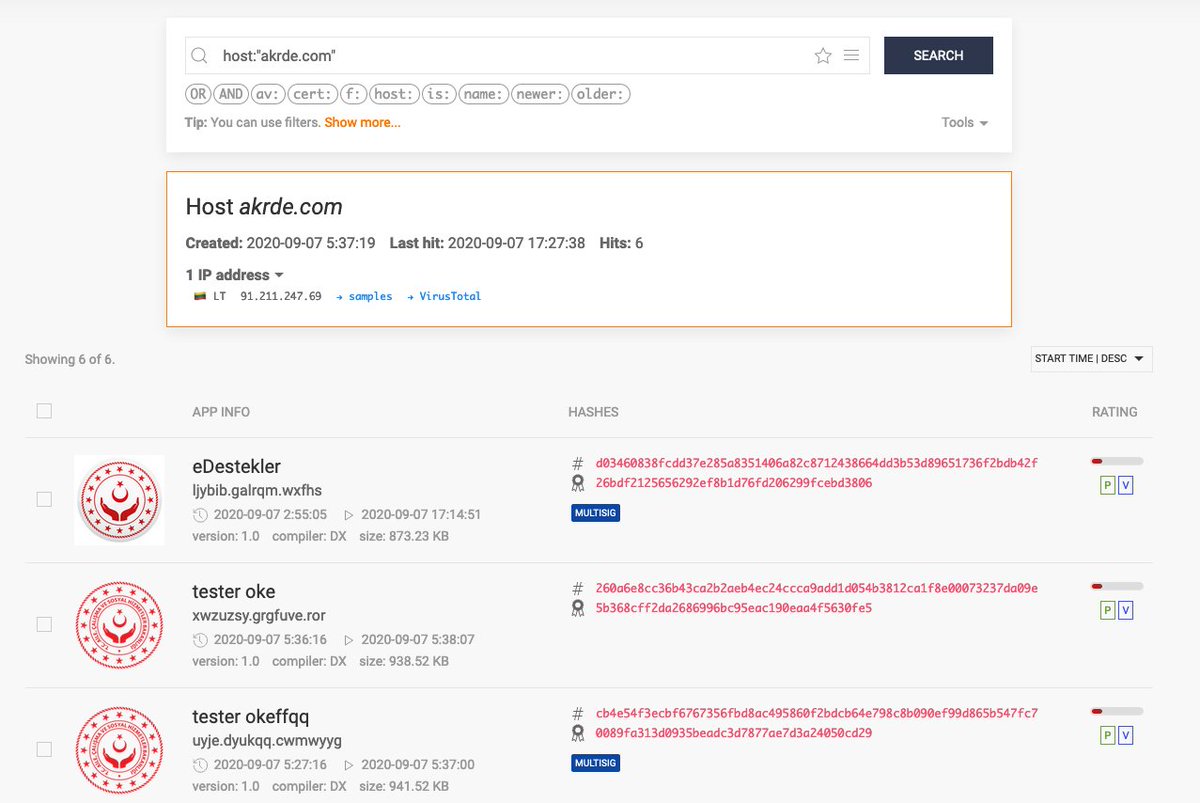1200x803 pixels.
Task: Expand the 1 IP address list
Action: click(235, 275)
